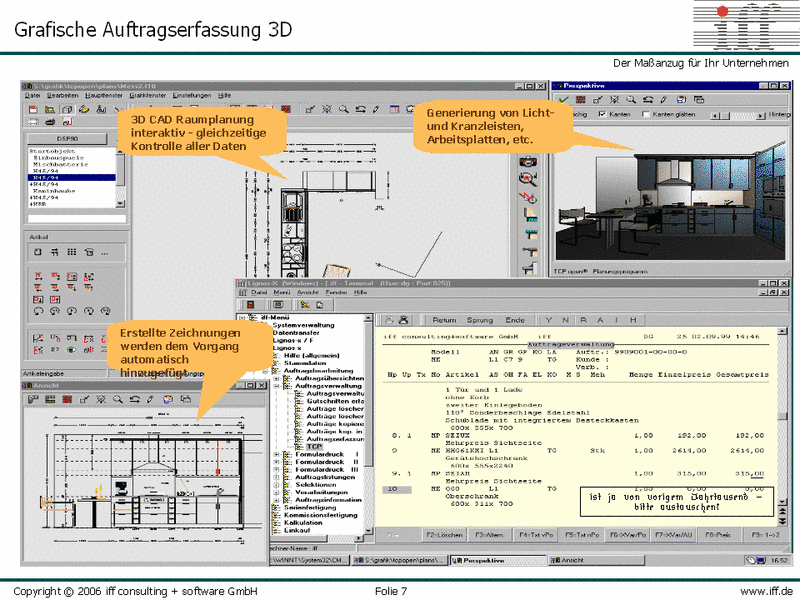Expand the Formulardruck II tree node

coord(277,462)
